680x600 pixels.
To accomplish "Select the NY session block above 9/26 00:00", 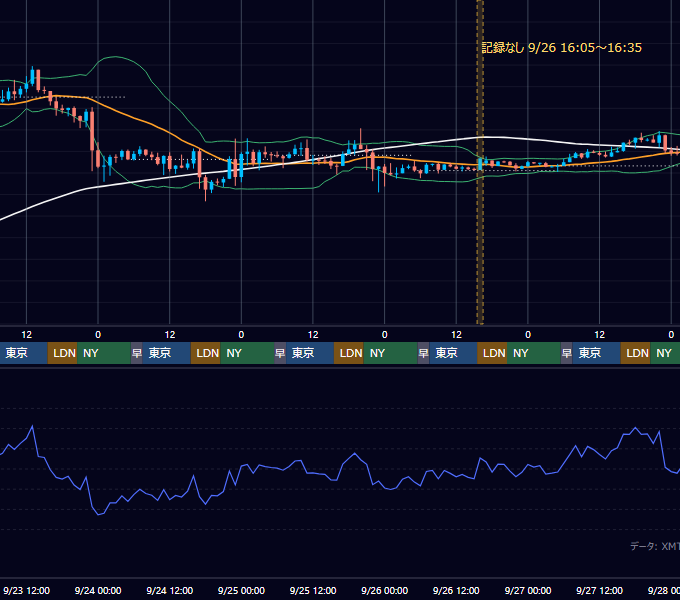I will coord(390,353).
